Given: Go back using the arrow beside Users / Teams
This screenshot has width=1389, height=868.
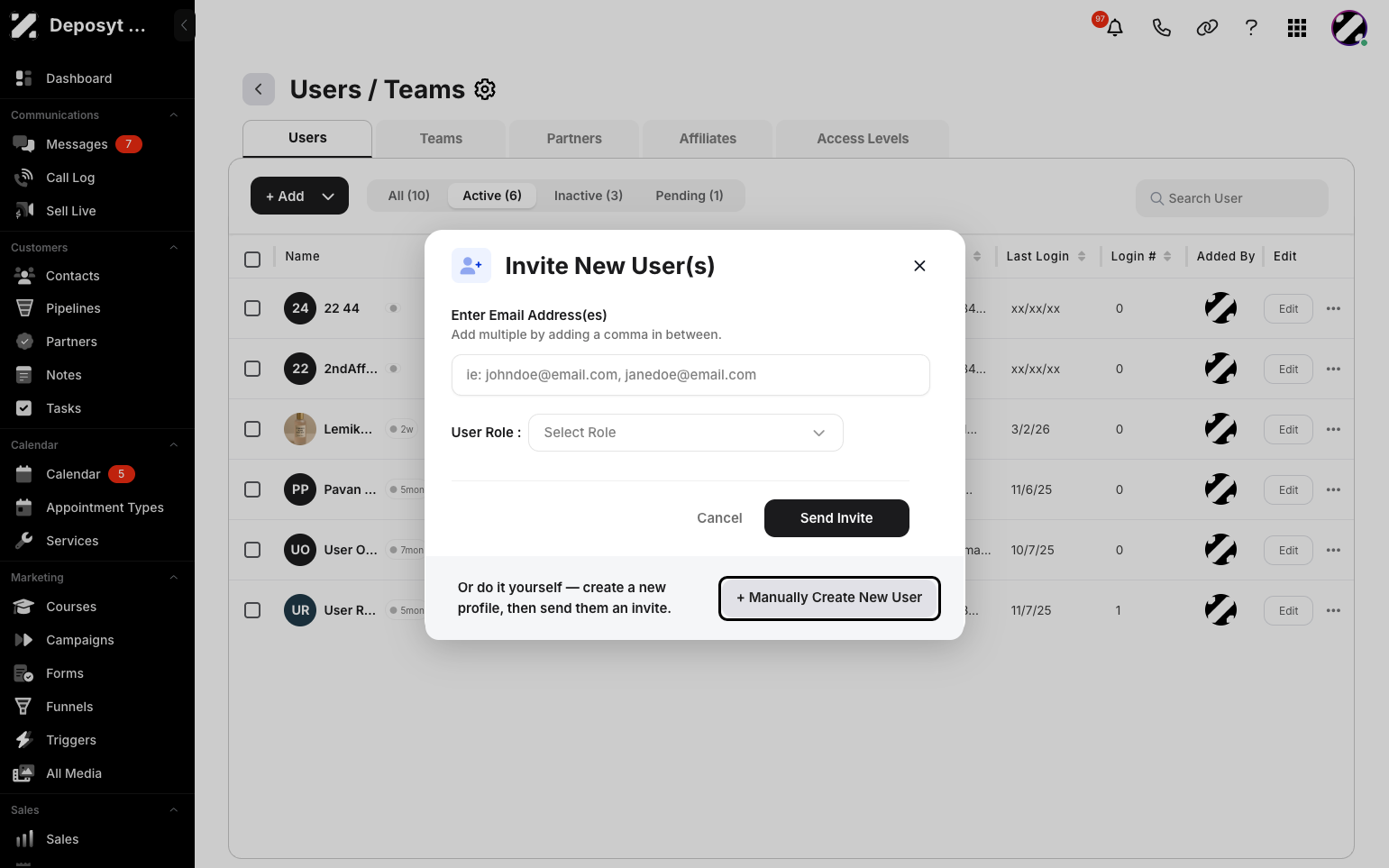Looking at the screenshot, I should (259, 89).
